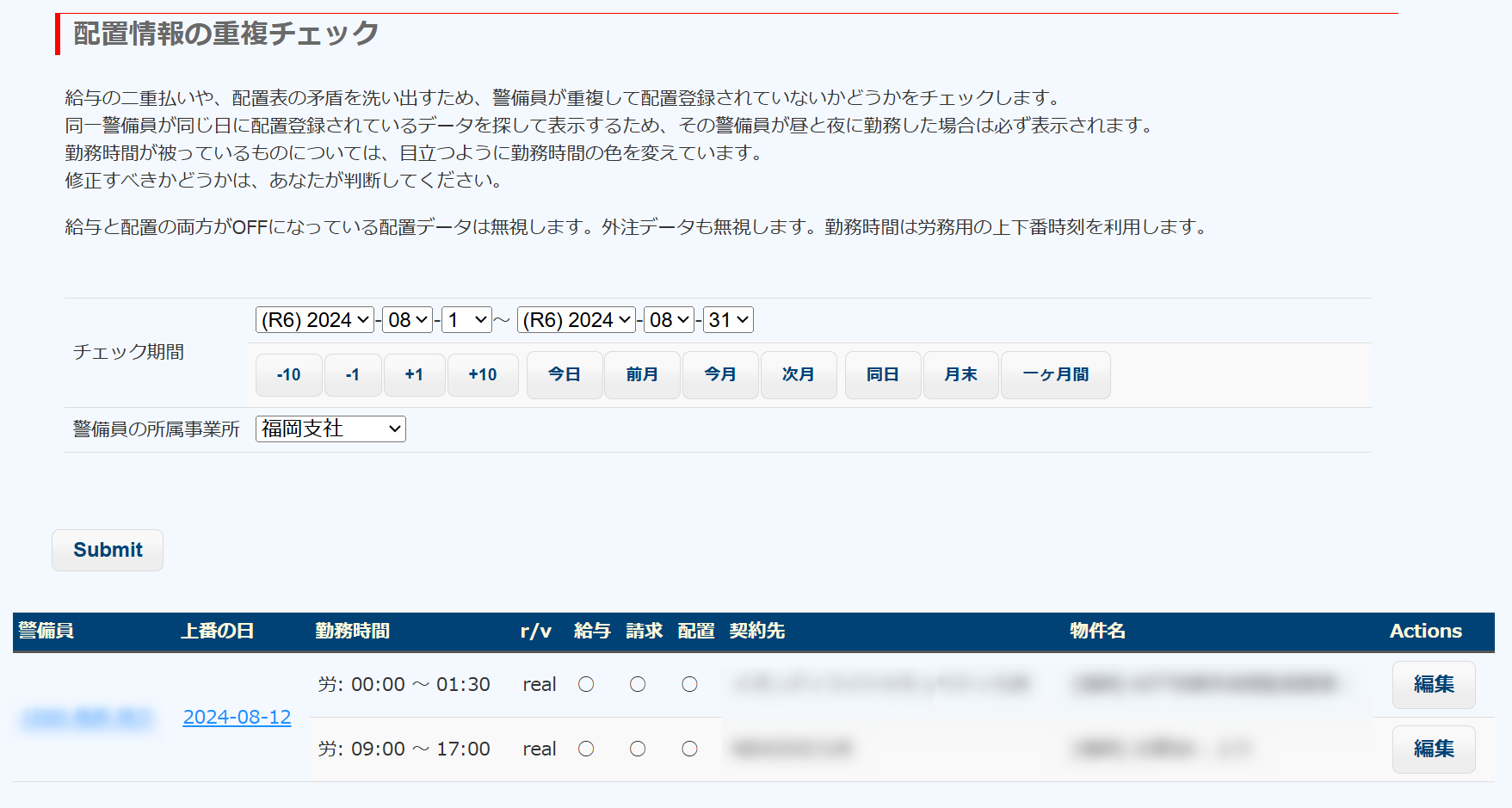The width and height of the screenshot is (1512, 808).
Task: Click the 月末 button
Action: pyautogui.click(x=960, y=375)
